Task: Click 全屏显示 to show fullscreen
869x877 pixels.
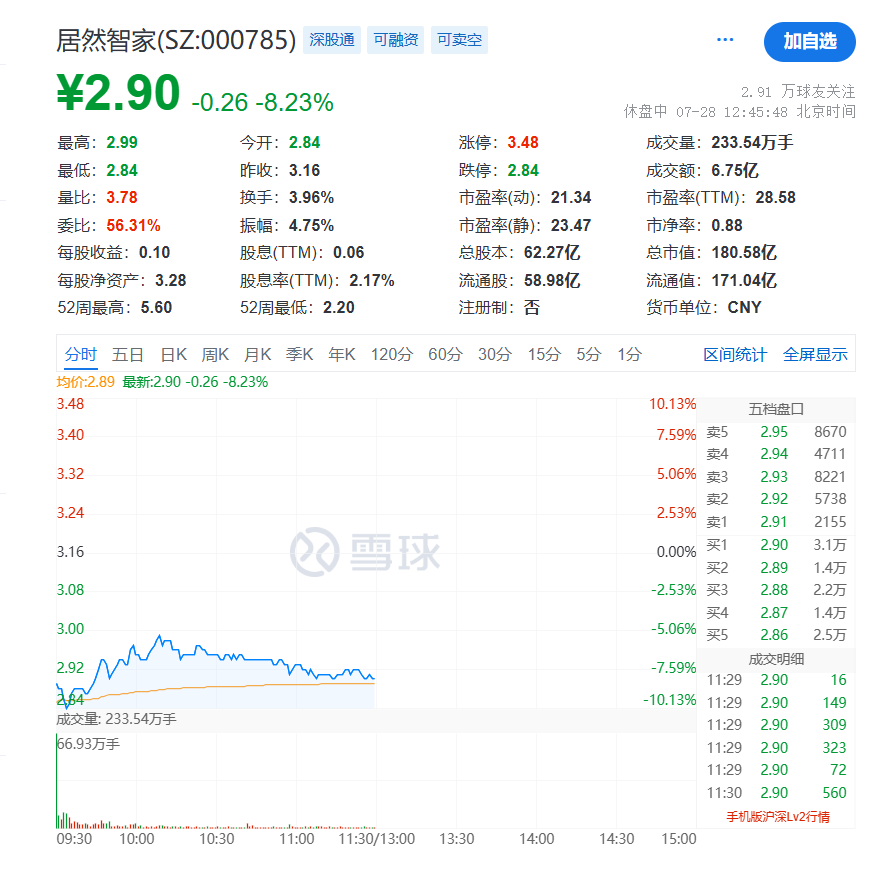Action: tap(815, 354)
